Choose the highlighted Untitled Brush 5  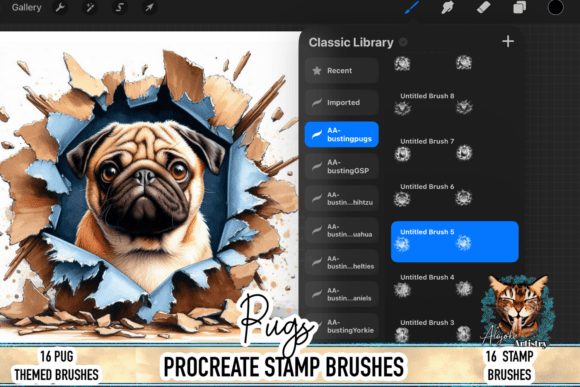point(455,242)
